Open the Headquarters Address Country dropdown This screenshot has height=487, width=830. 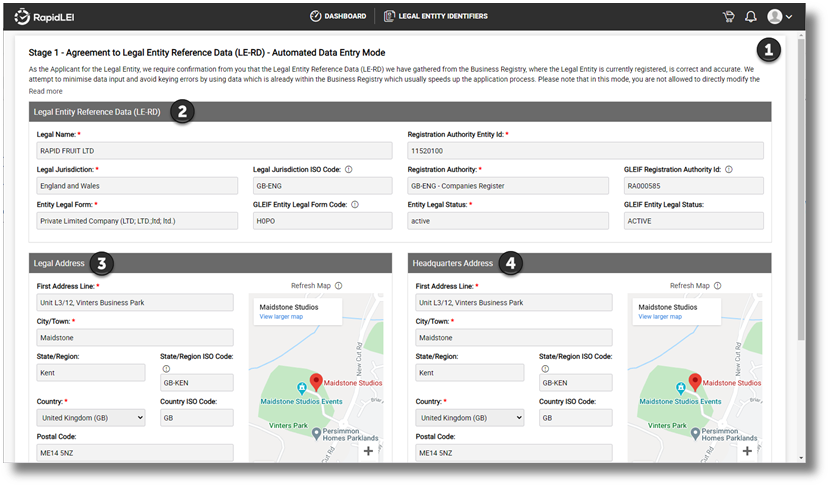pyautogui.click(x=469, y=418)
